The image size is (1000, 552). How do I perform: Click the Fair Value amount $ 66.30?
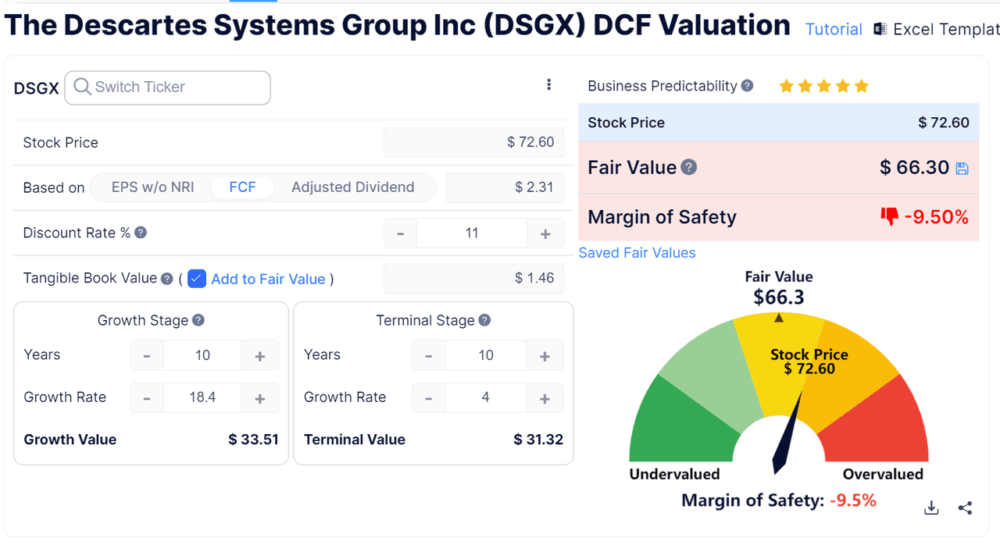click(x=914, y=168)
